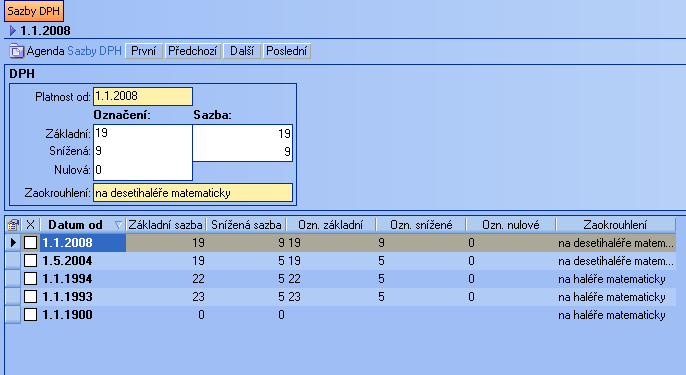Sort by the Snížená sazba column header
The height and width of the screenshot is (375, 686).
246,225
